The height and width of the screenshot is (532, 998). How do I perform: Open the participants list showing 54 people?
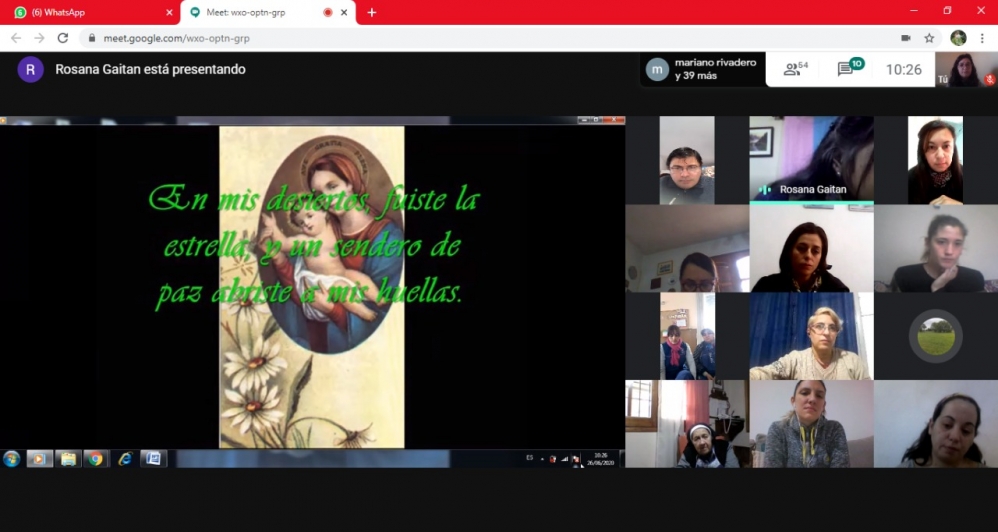click(x=796, y=69)
